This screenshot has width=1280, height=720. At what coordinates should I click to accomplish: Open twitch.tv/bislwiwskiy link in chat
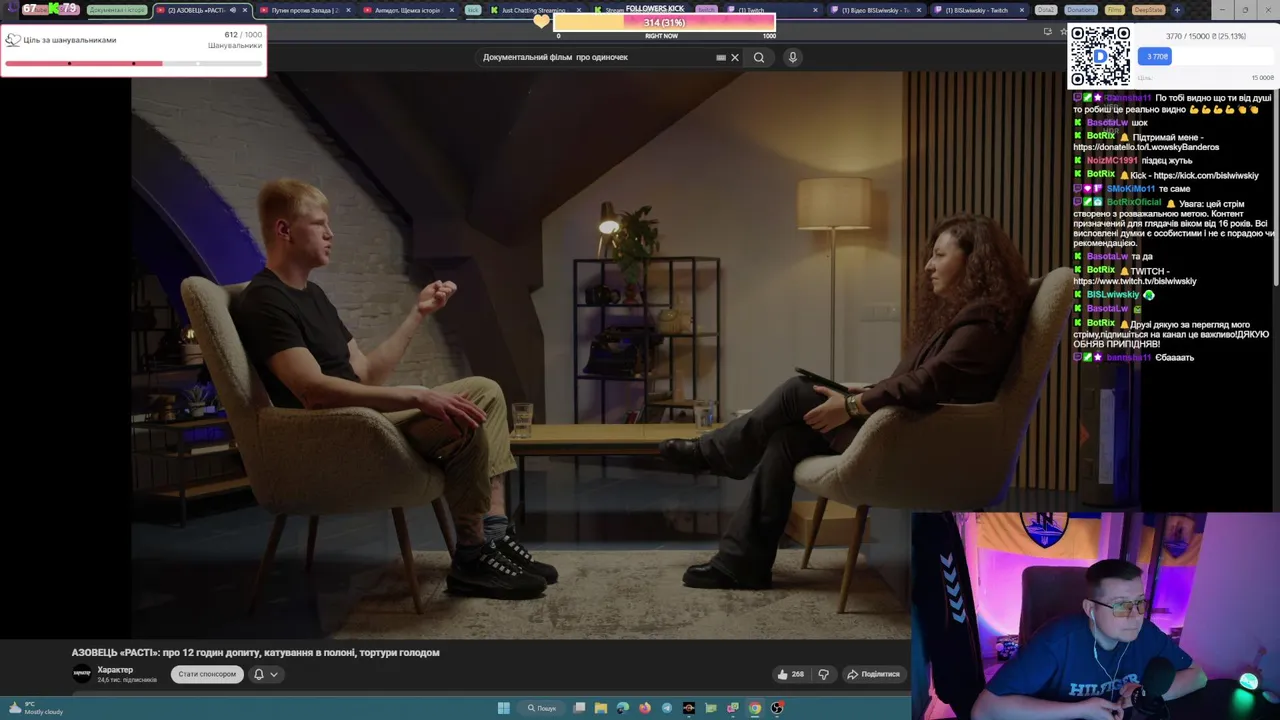[1134, 281]
